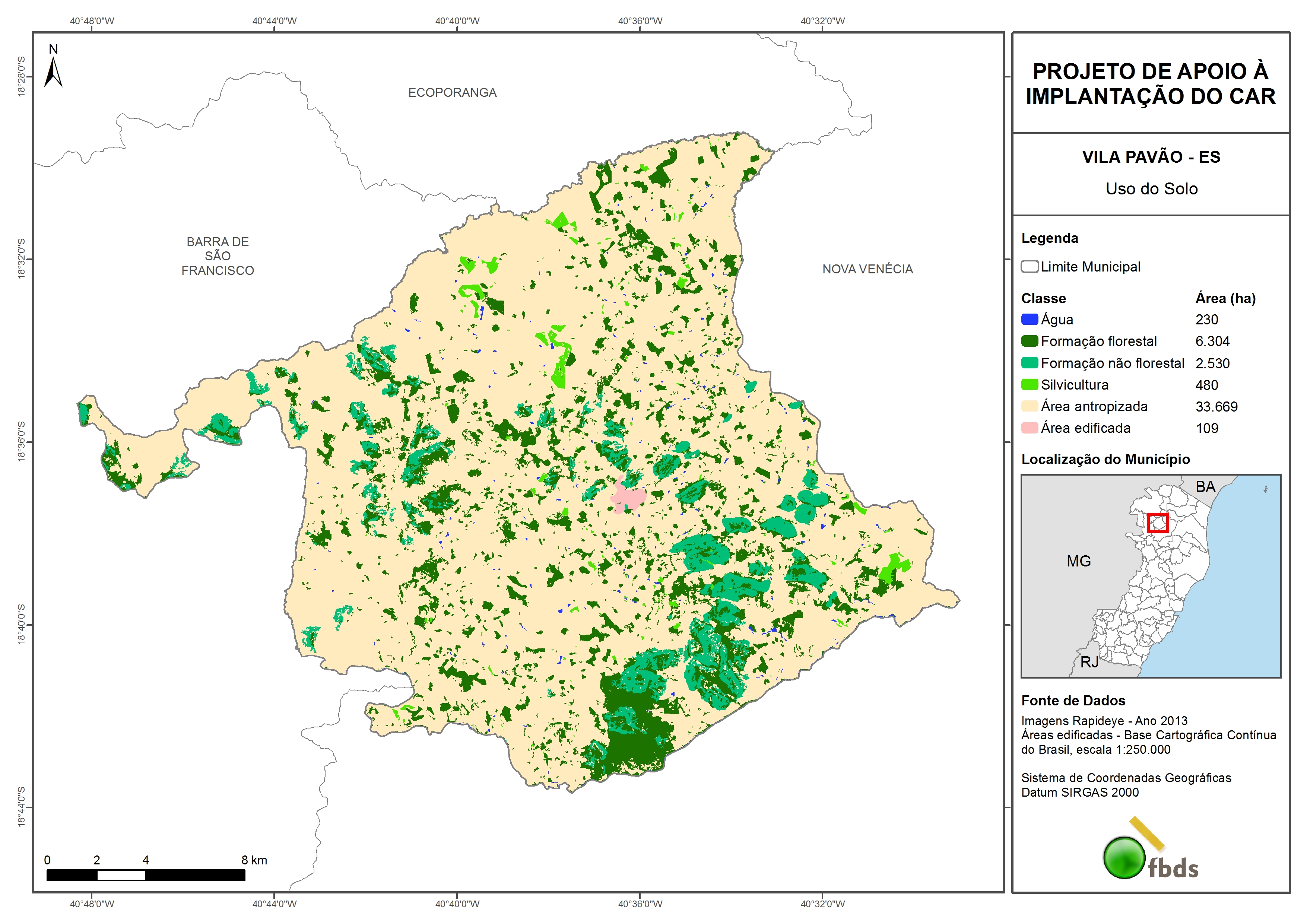Click the NOVA VENÉCIA municipality label
This screenshot has height=924, width=1307.
point(867,269)
